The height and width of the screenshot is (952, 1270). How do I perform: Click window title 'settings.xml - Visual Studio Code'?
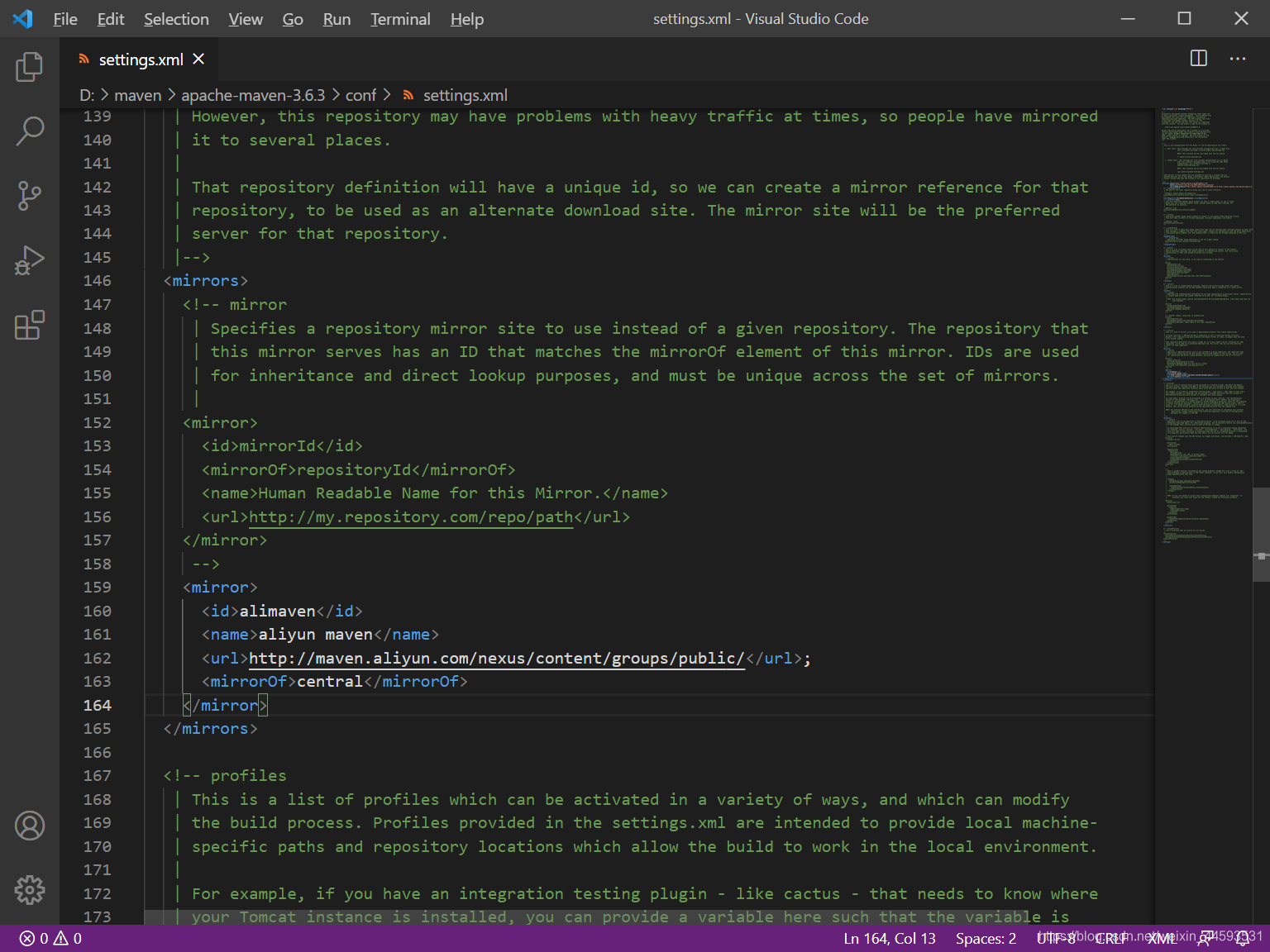(x=761, y=18)
